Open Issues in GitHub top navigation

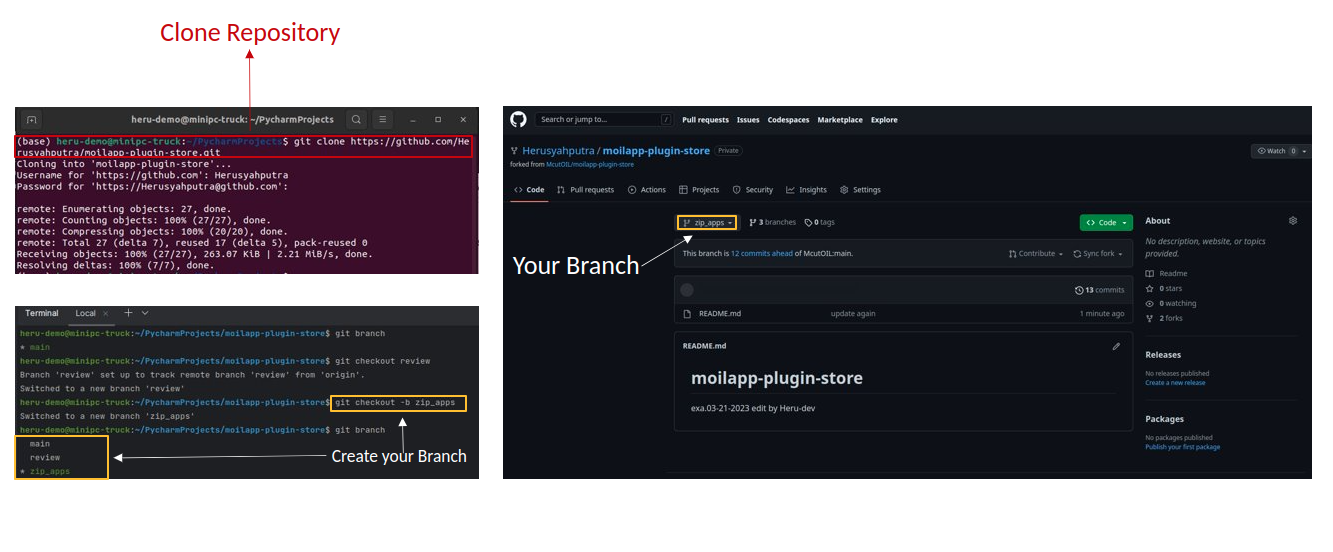click(748, 120)
